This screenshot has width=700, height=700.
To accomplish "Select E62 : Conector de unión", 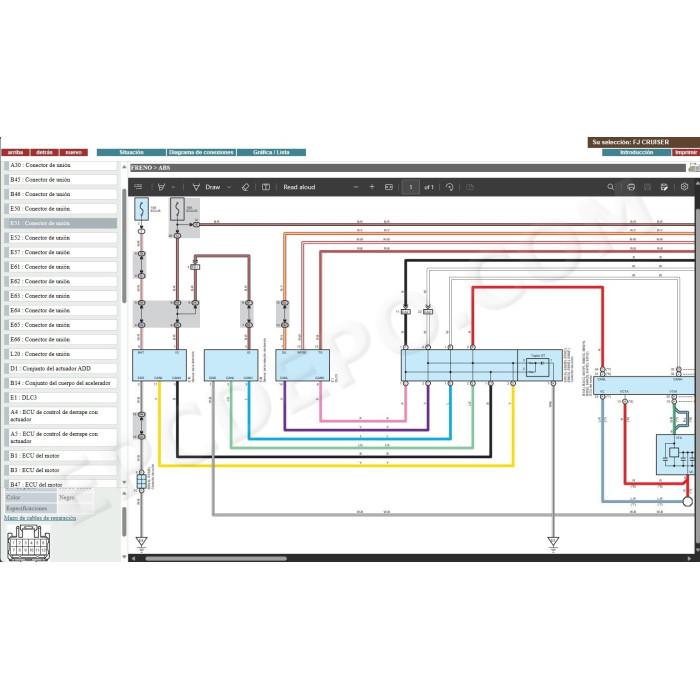I will [62, 281].
